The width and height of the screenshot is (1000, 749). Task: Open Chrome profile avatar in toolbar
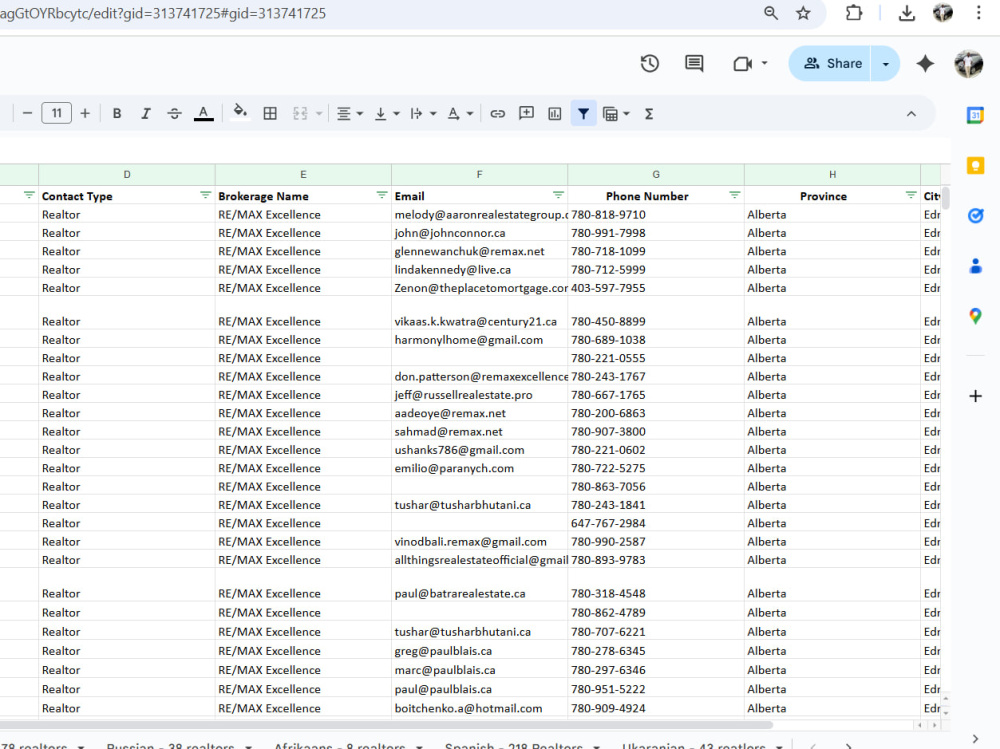943,13
